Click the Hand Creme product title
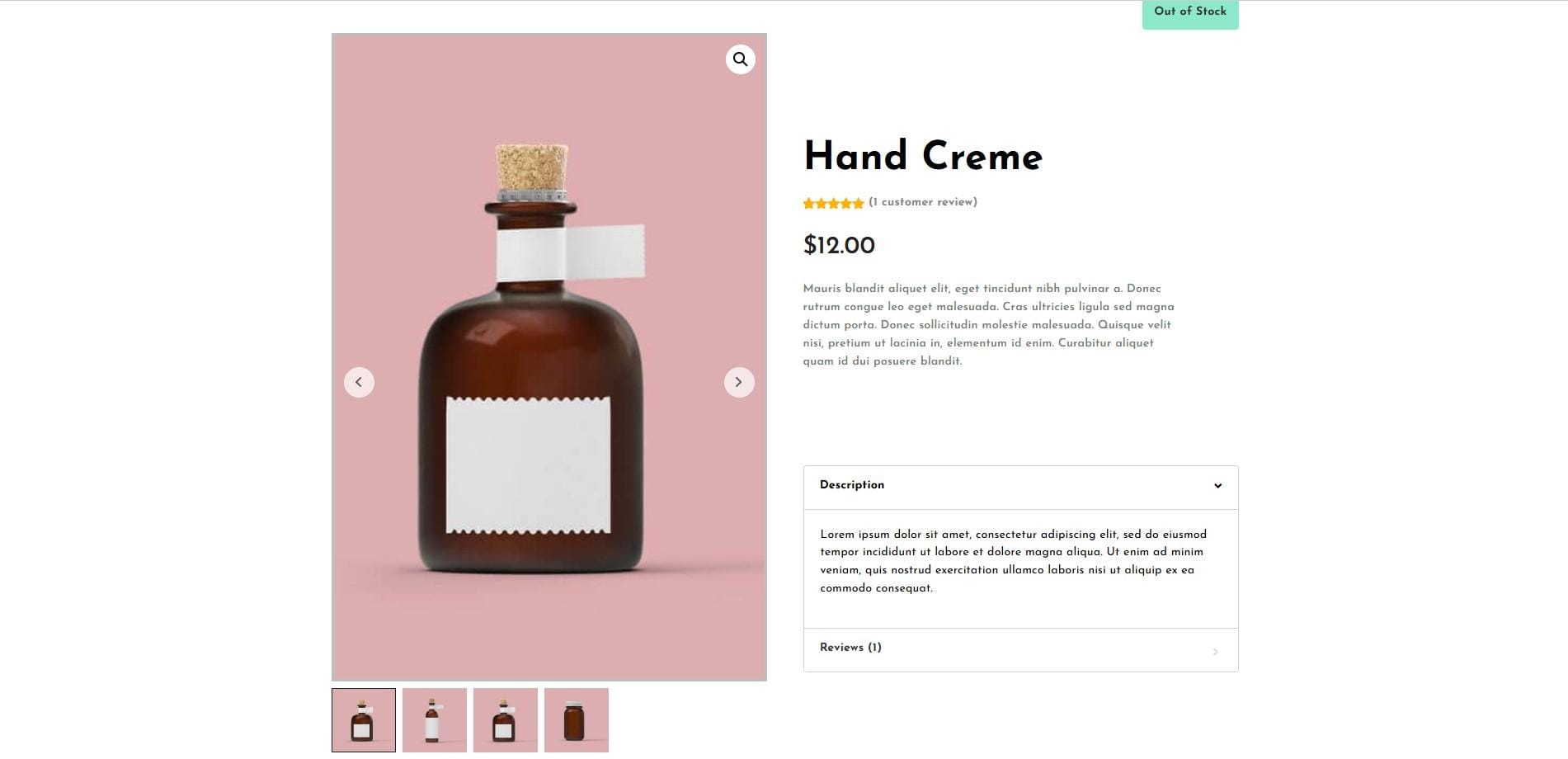Image resolution: width=1568 pixels, height=759 pixels. point(923,156)
